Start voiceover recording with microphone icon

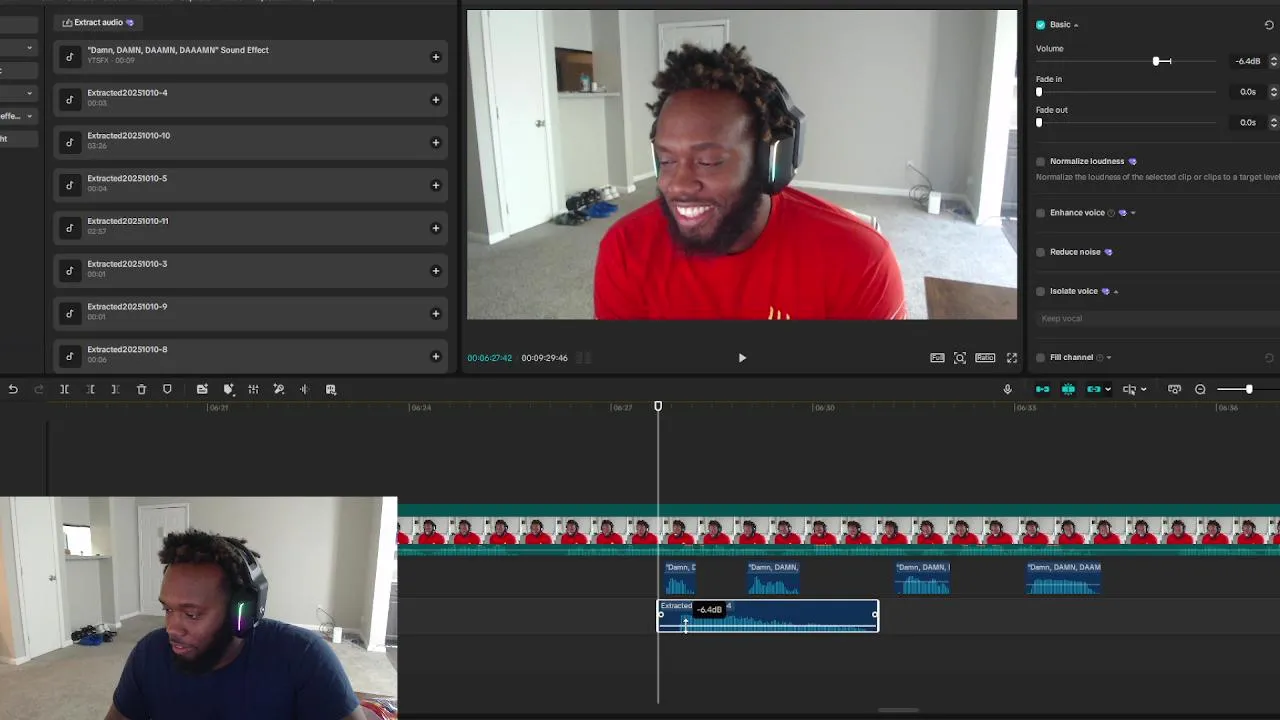point(1007,389)
